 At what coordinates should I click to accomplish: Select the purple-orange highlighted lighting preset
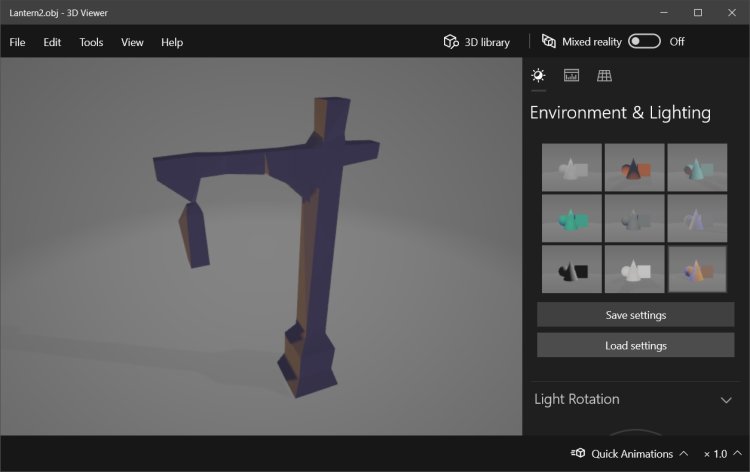coord(697,268)
